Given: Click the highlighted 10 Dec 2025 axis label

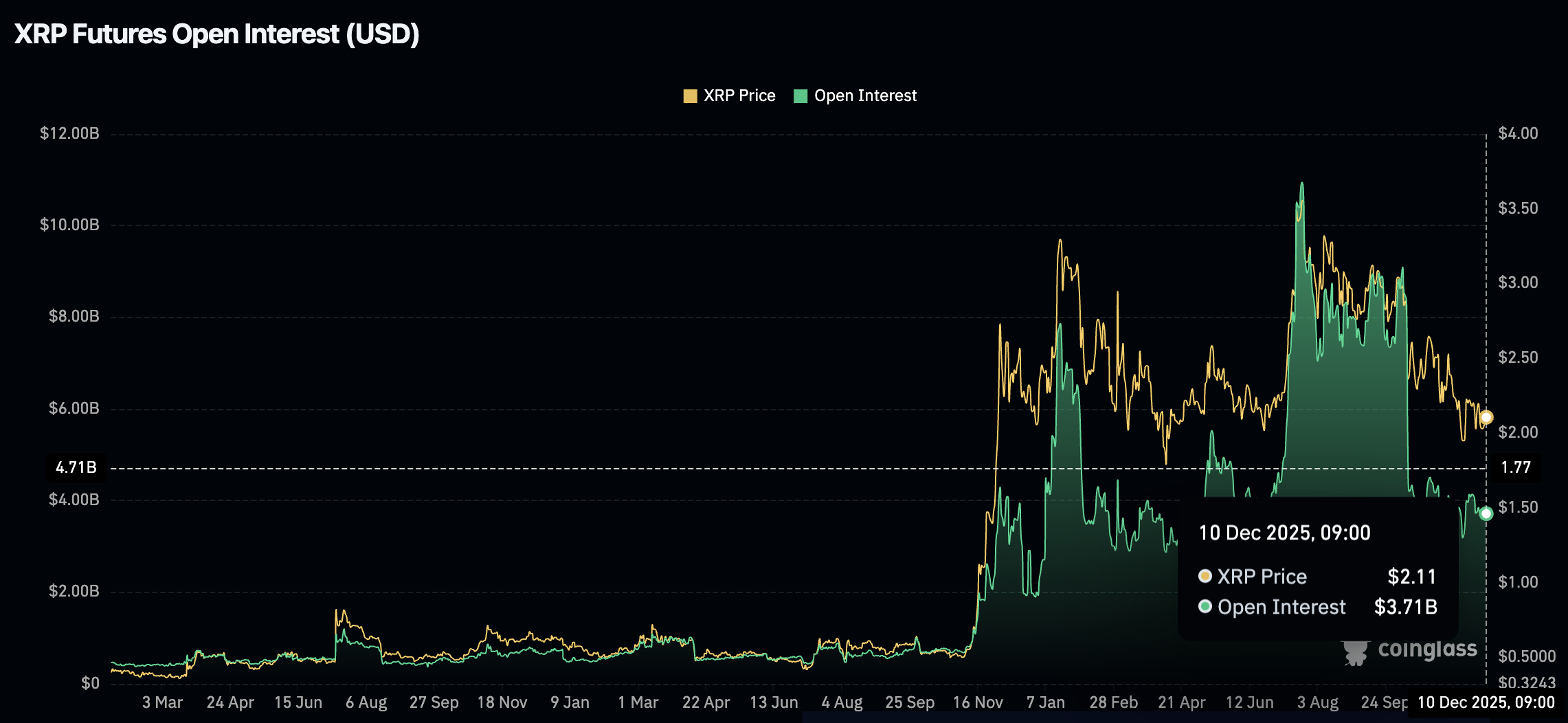Looking at the screenshot, I should (x=1488, y=702).
